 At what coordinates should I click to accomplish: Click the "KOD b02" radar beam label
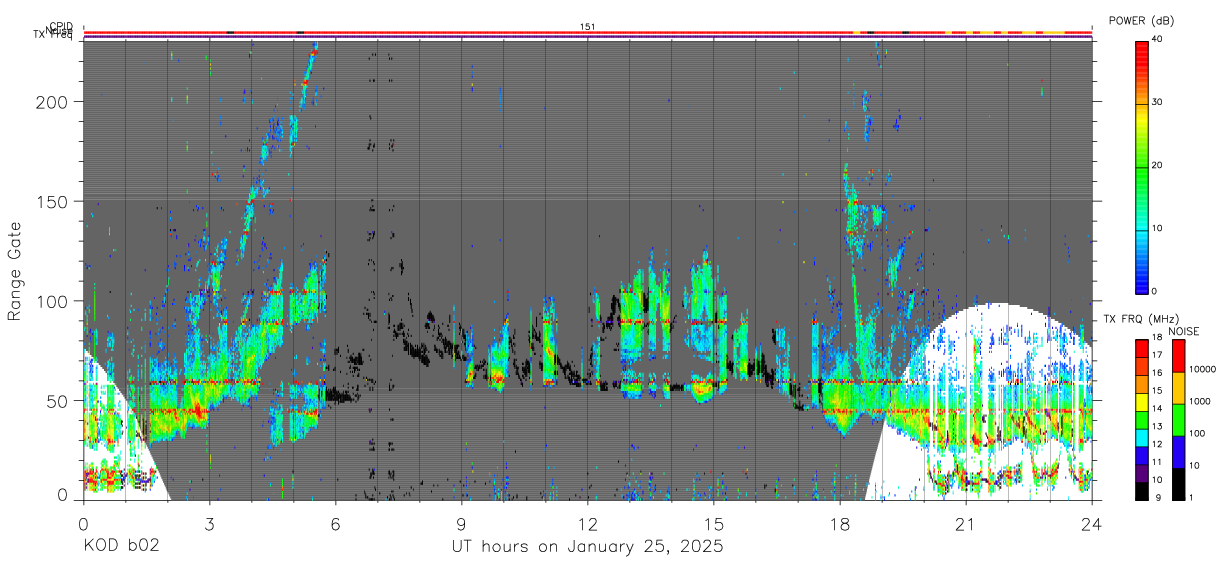pyautogui.click(x=120, y=547)
